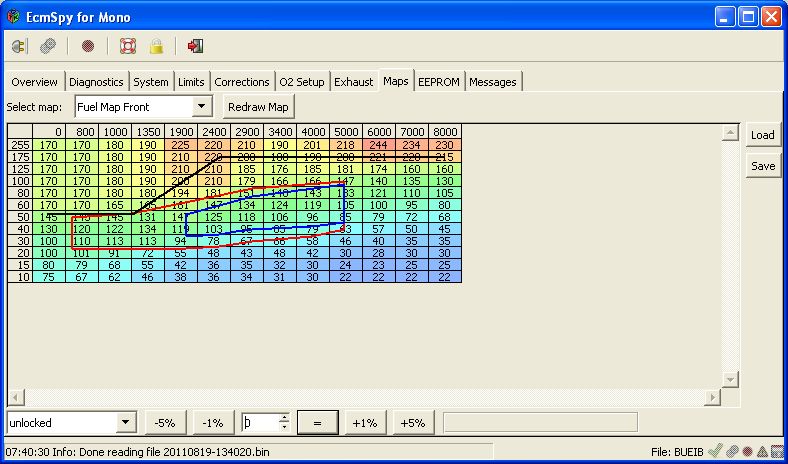The width and height of the screenshot is (788, 464).
Task: Click the Load button
Action: [x=762, y=135]
